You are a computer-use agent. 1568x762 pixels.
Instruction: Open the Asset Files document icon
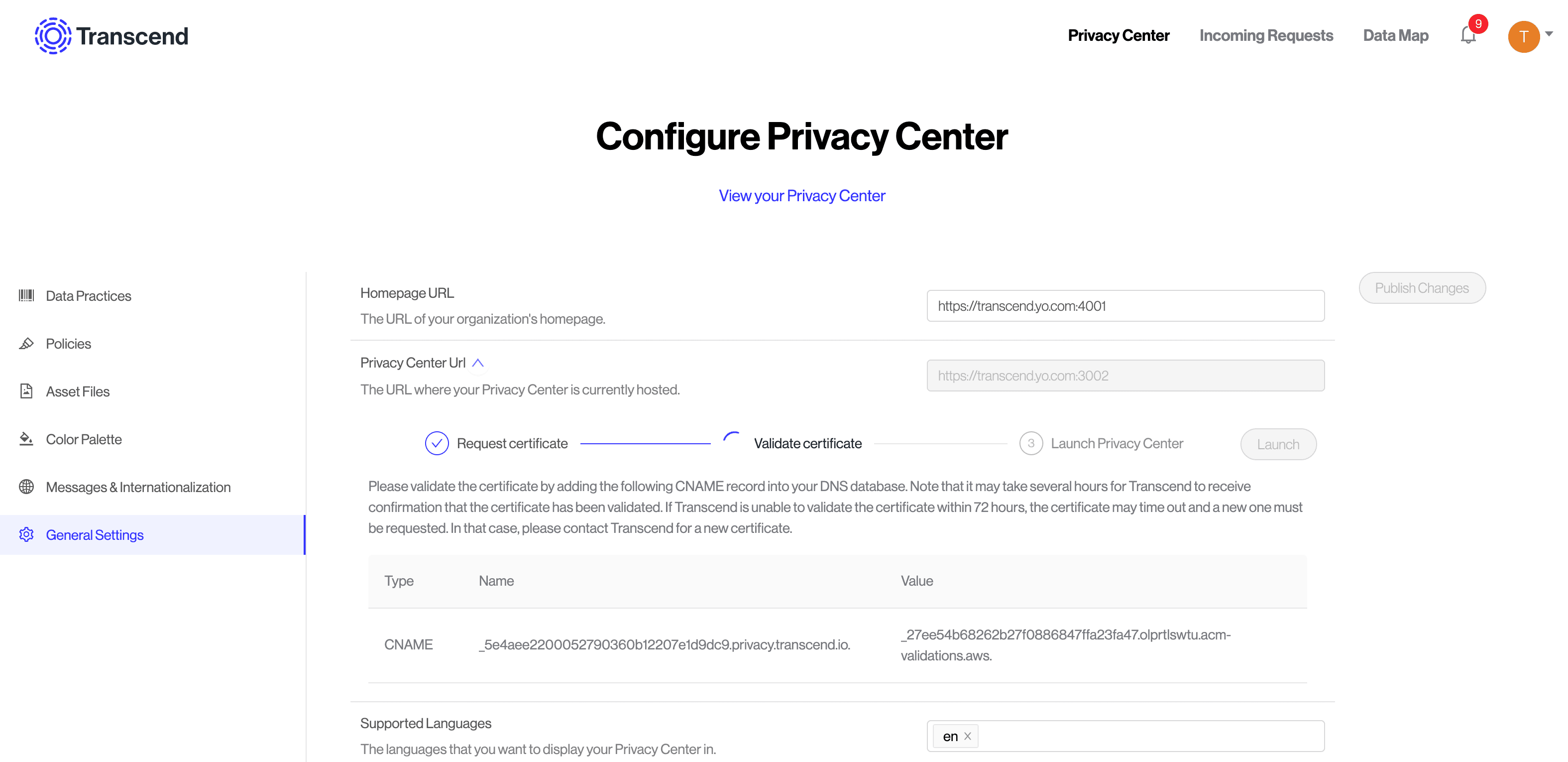[x=27, y=391]
